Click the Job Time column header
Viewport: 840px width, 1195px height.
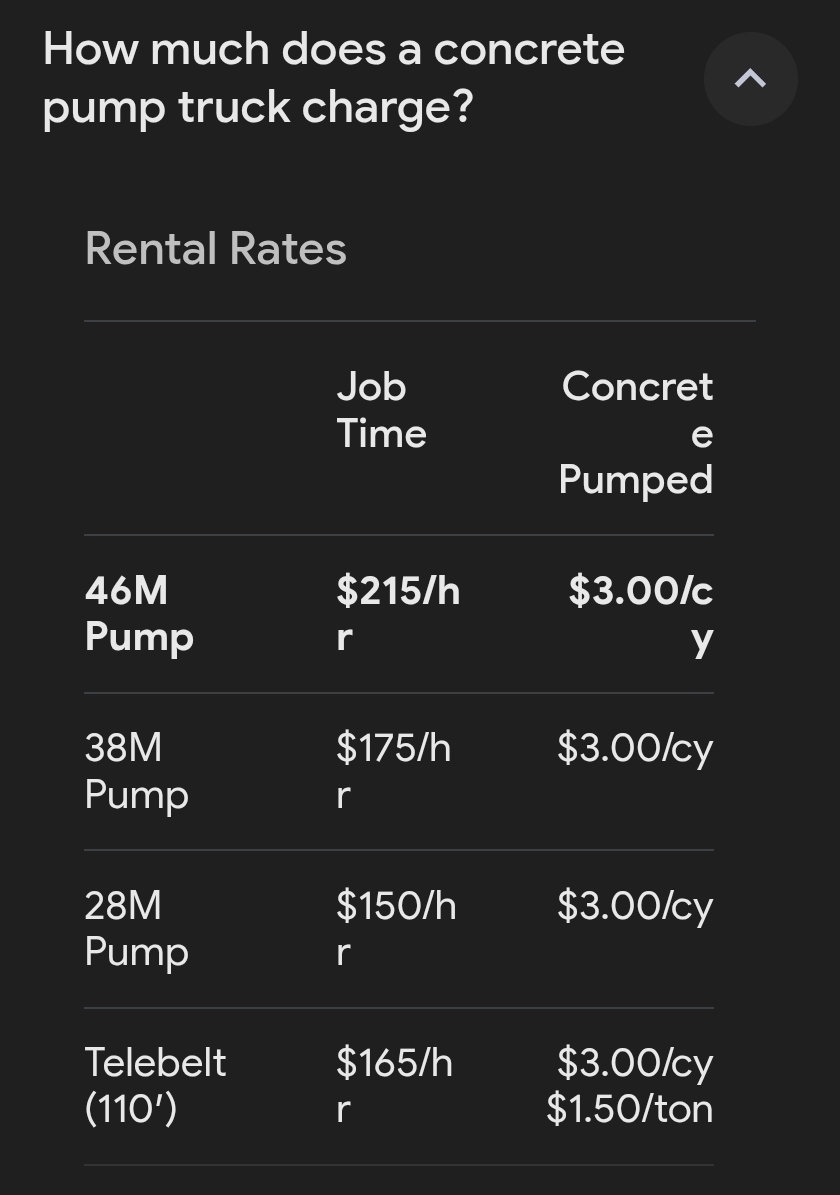(381, 410)
